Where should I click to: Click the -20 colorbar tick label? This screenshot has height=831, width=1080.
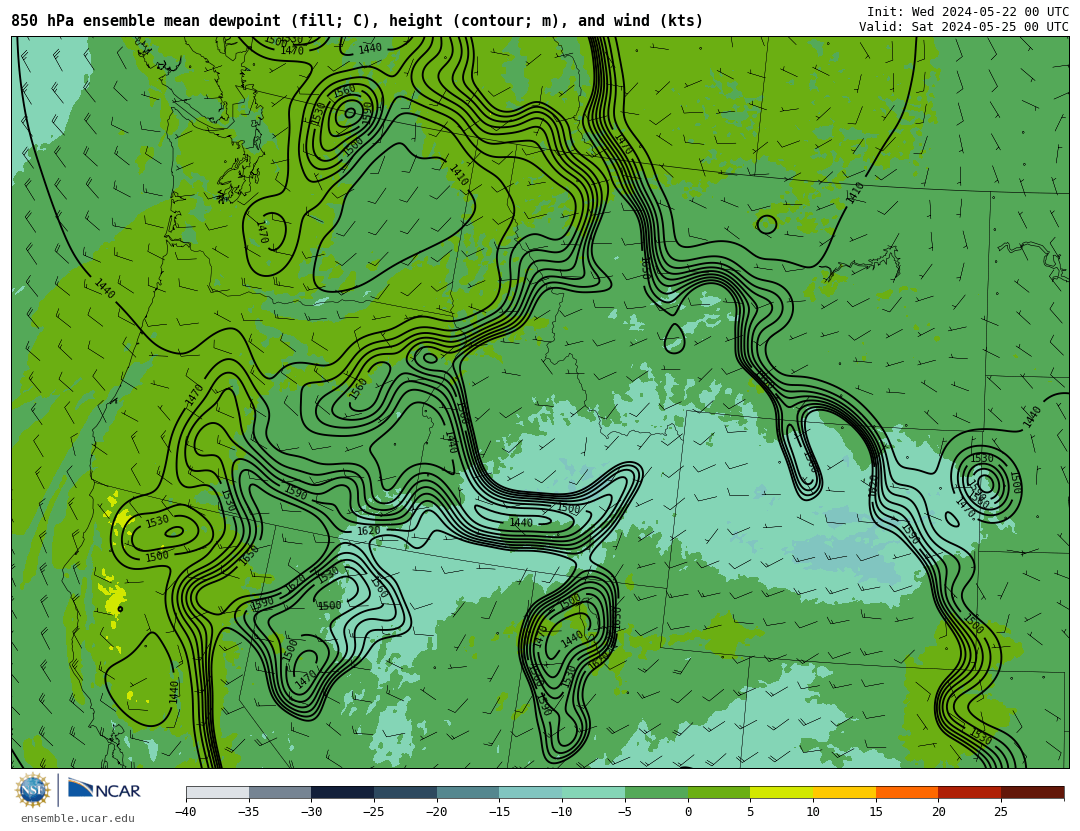tap(436, 812)
